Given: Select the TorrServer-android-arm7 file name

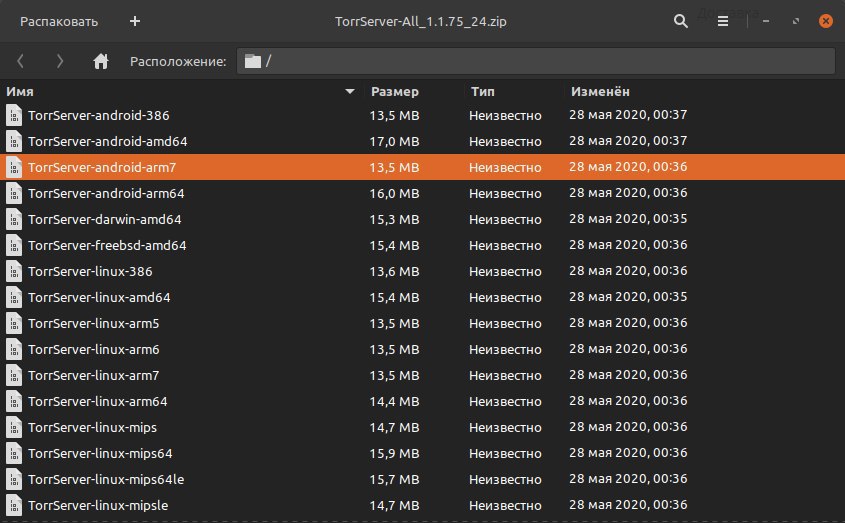Looking at the screenshot, I should (x=102, y=167).
